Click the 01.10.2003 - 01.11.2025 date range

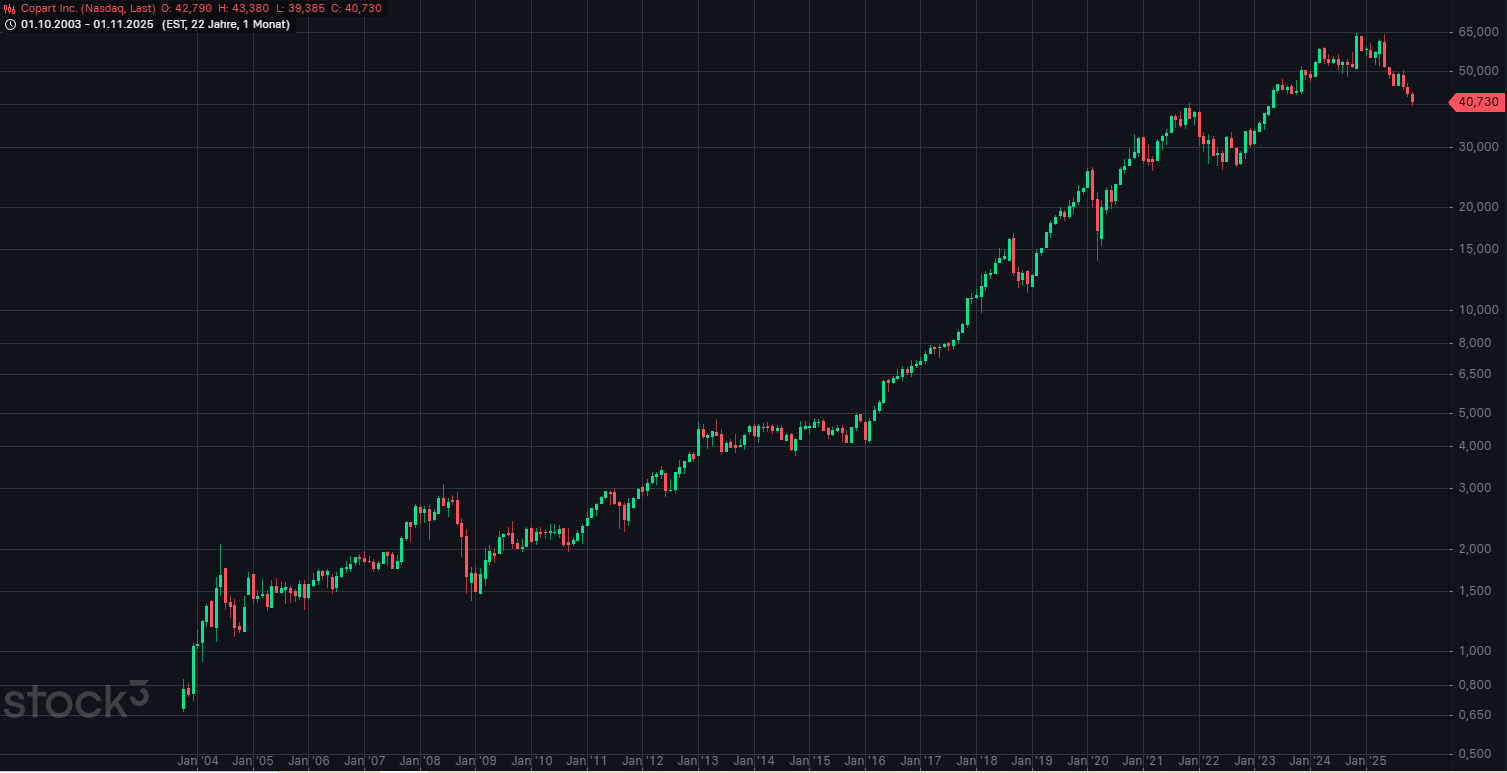[x=87, y=24]
